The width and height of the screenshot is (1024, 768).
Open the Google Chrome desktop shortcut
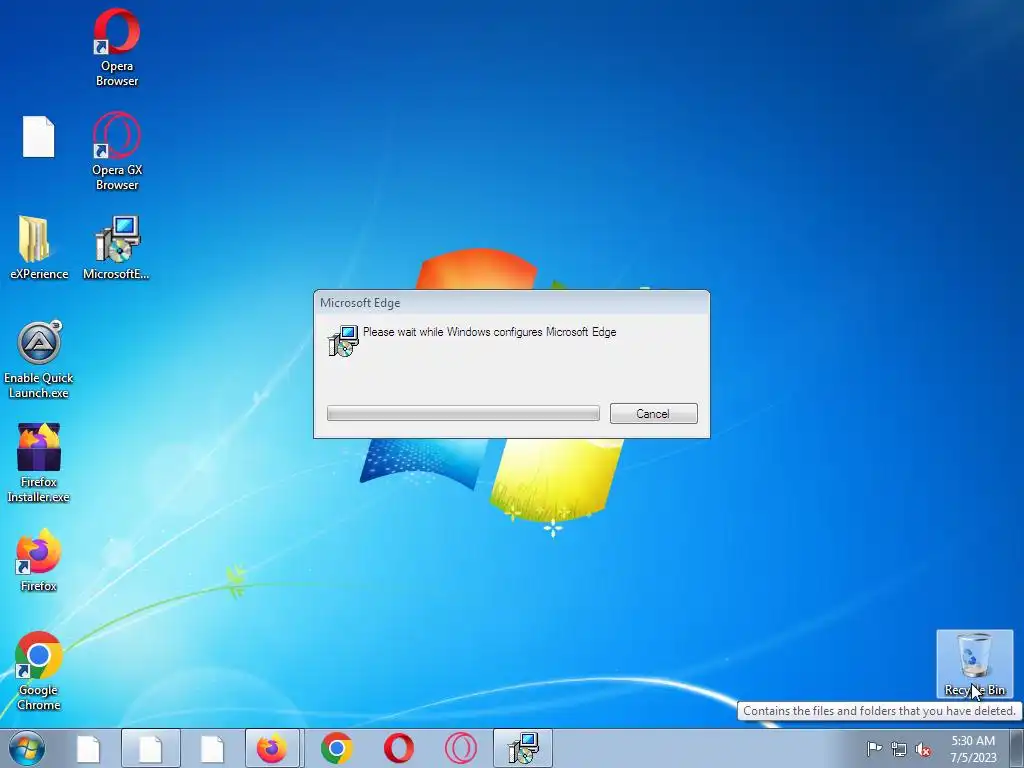39,671
